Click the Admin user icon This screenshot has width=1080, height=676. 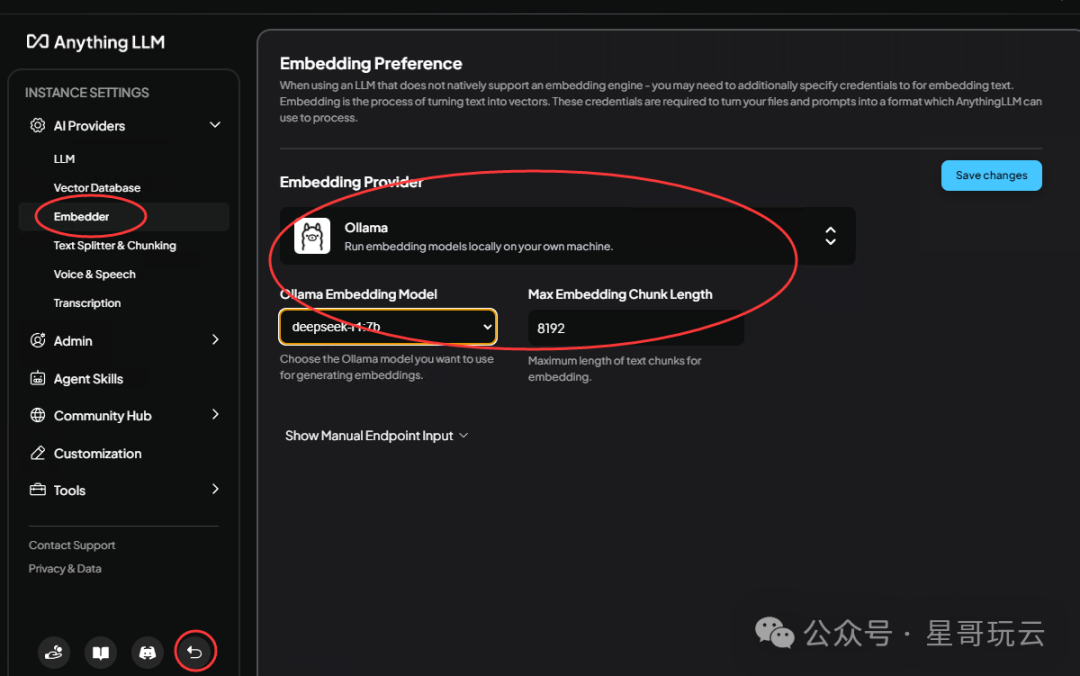(x=37, y=340)
